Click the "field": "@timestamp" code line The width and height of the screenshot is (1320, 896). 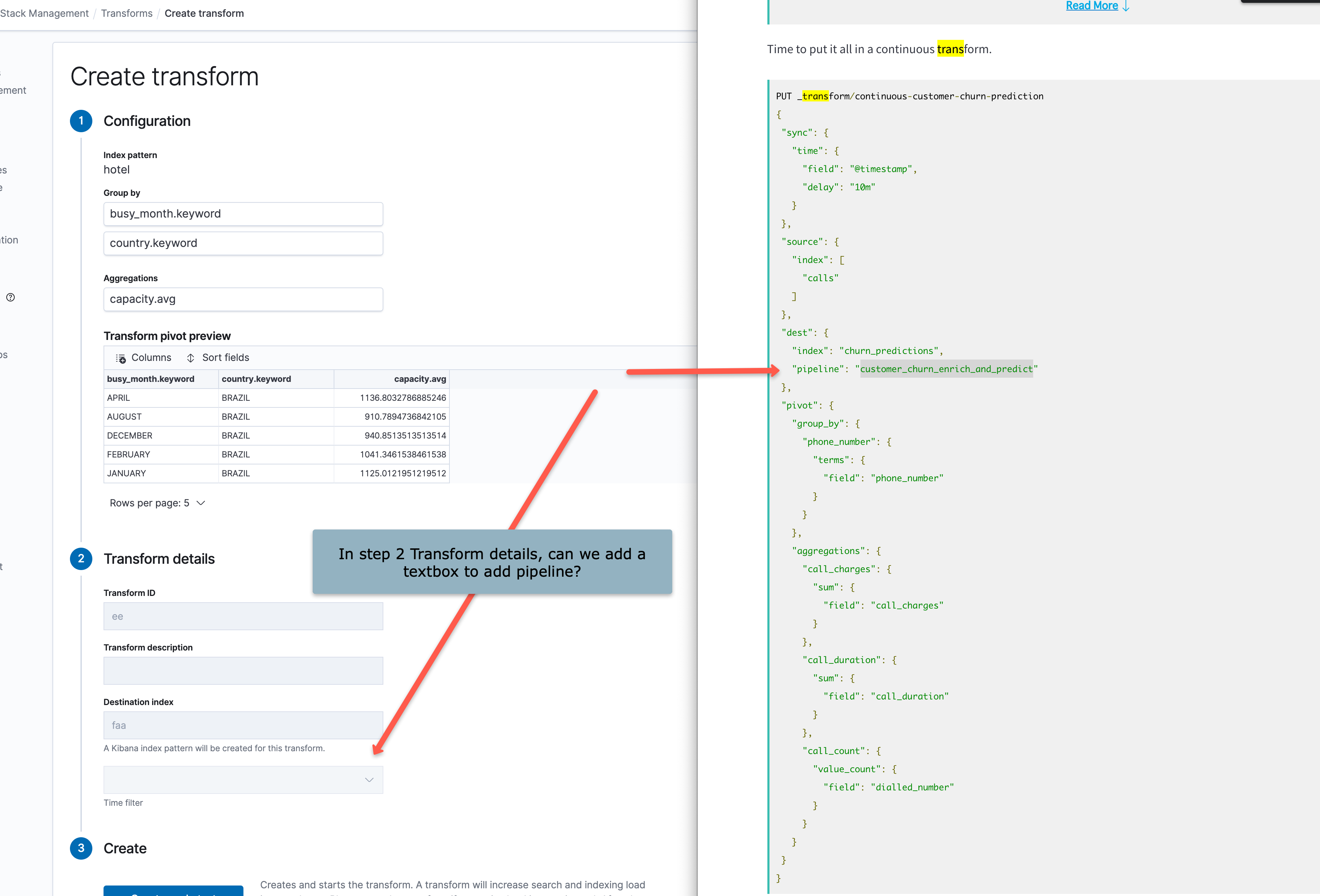tap(859, 169)
